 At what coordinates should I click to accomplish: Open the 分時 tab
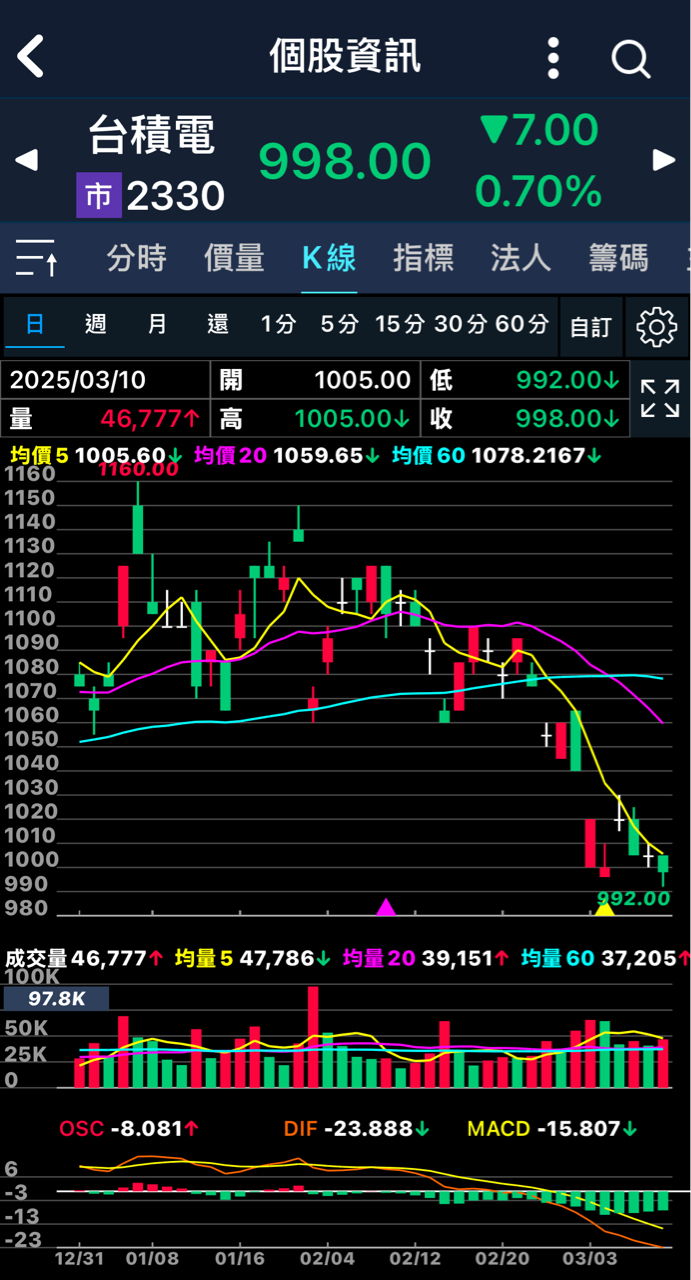137,258
